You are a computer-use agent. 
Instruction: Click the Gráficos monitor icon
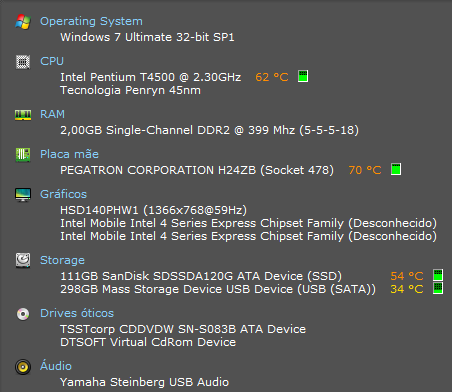23,195
